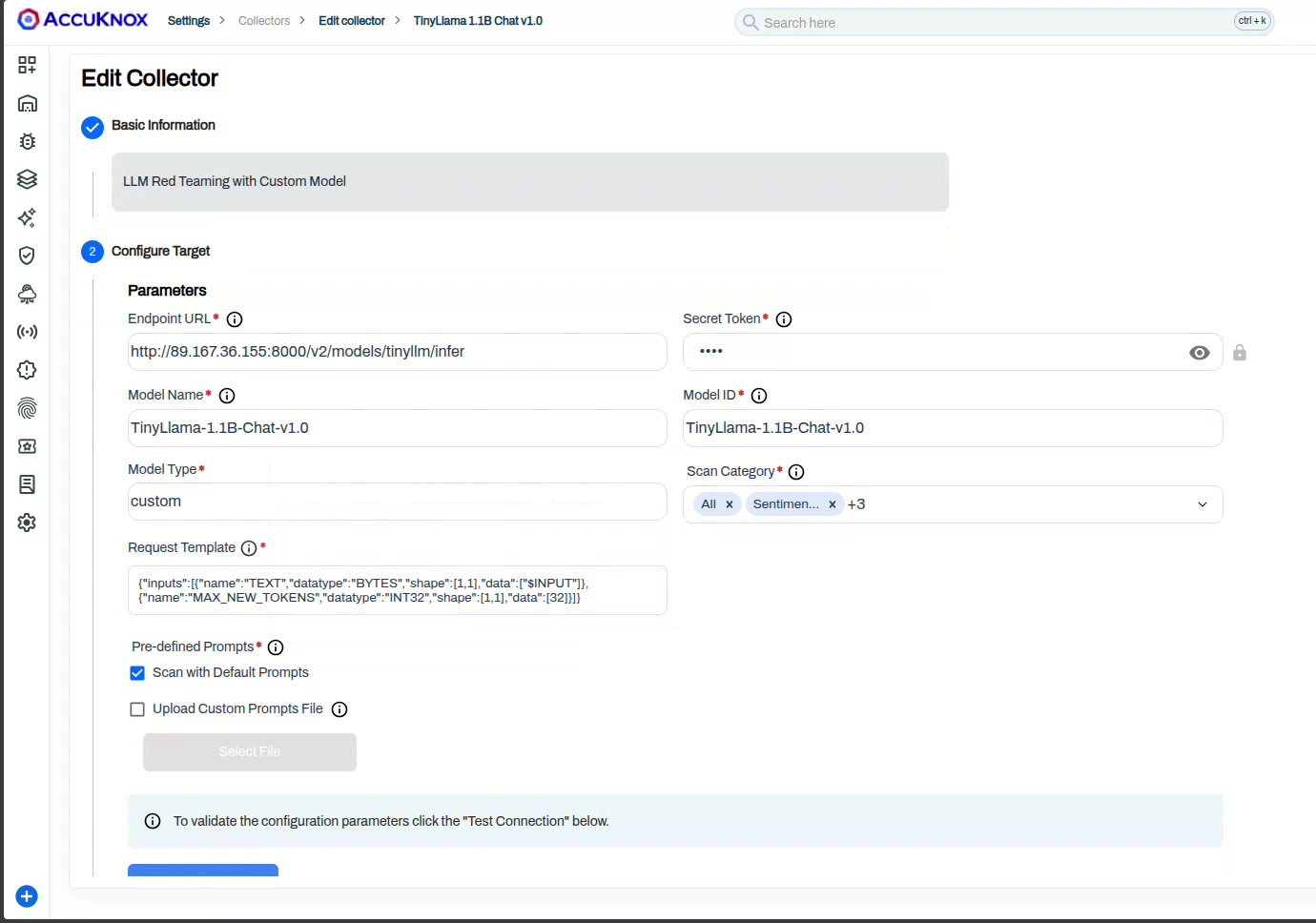This screenshot has width=1316, height=923.
Task: Open the ticket star icon in sidebar
Action: pyautogui.click(x=27, y=446)
